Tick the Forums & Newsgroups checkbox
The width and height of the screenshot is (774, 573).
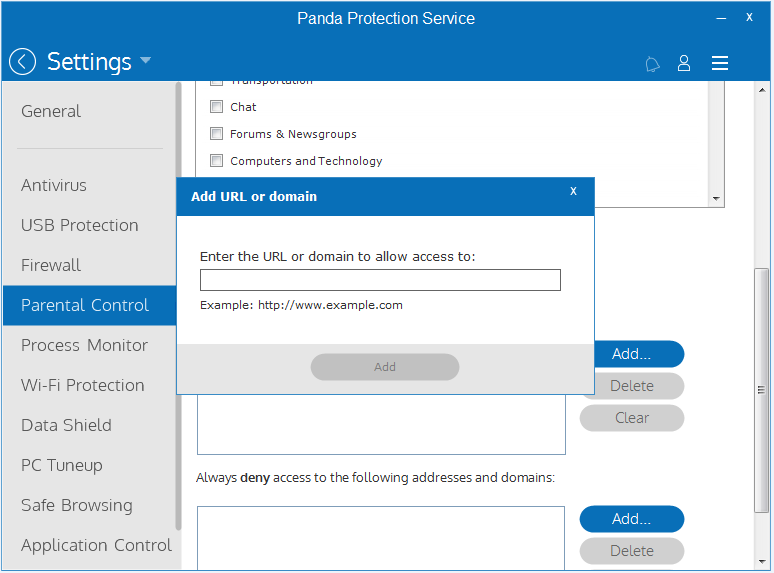216,134
